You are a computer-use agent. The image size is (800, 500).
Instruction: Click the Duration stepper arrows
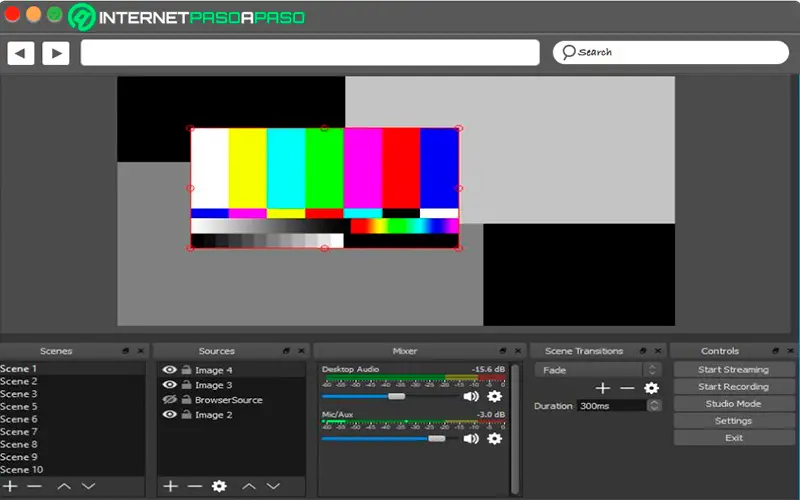point(654,406)
